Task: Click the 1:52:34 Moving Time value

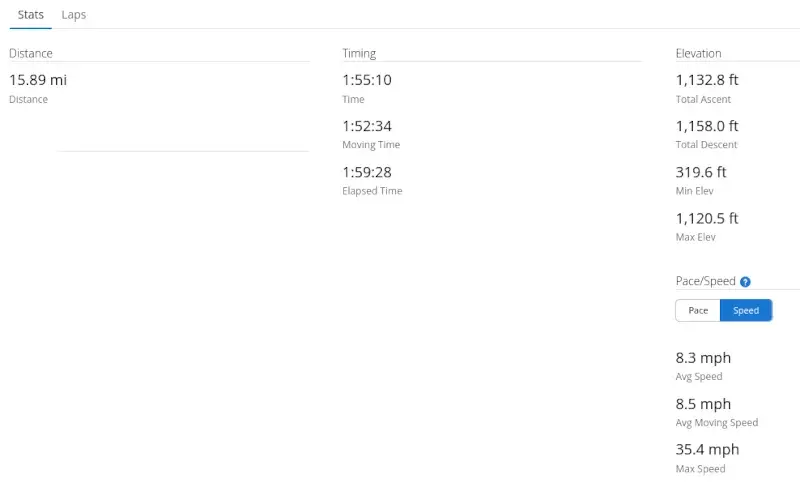Action: 367,126
